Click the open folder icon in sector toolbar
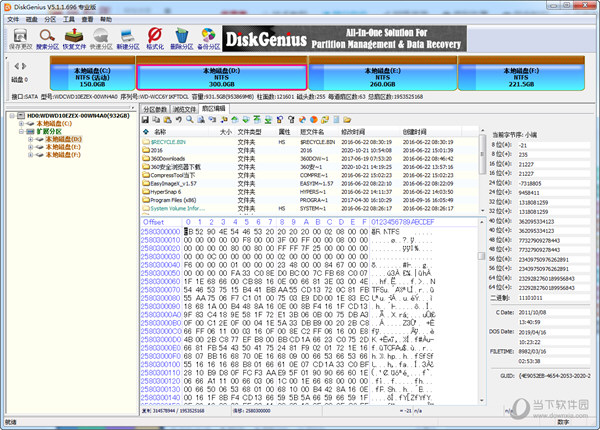 click(x=347, y=120)
